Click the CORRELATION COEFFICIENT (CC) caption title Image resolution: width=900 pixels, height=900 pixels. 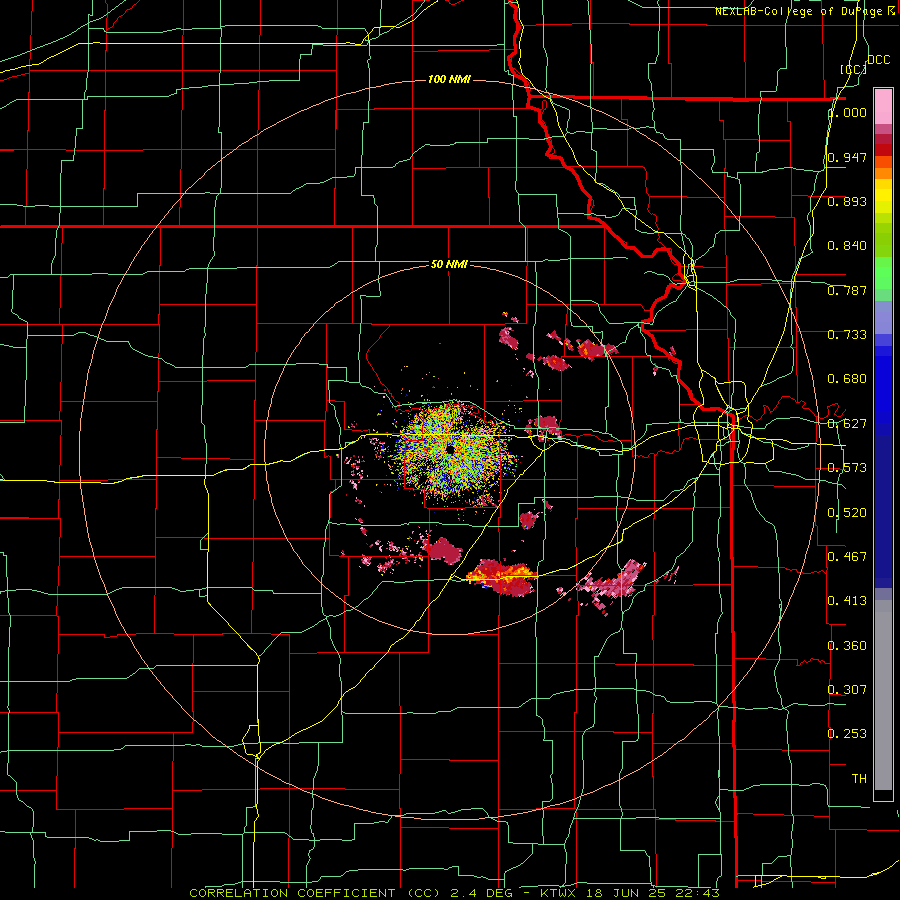[315, 893]
